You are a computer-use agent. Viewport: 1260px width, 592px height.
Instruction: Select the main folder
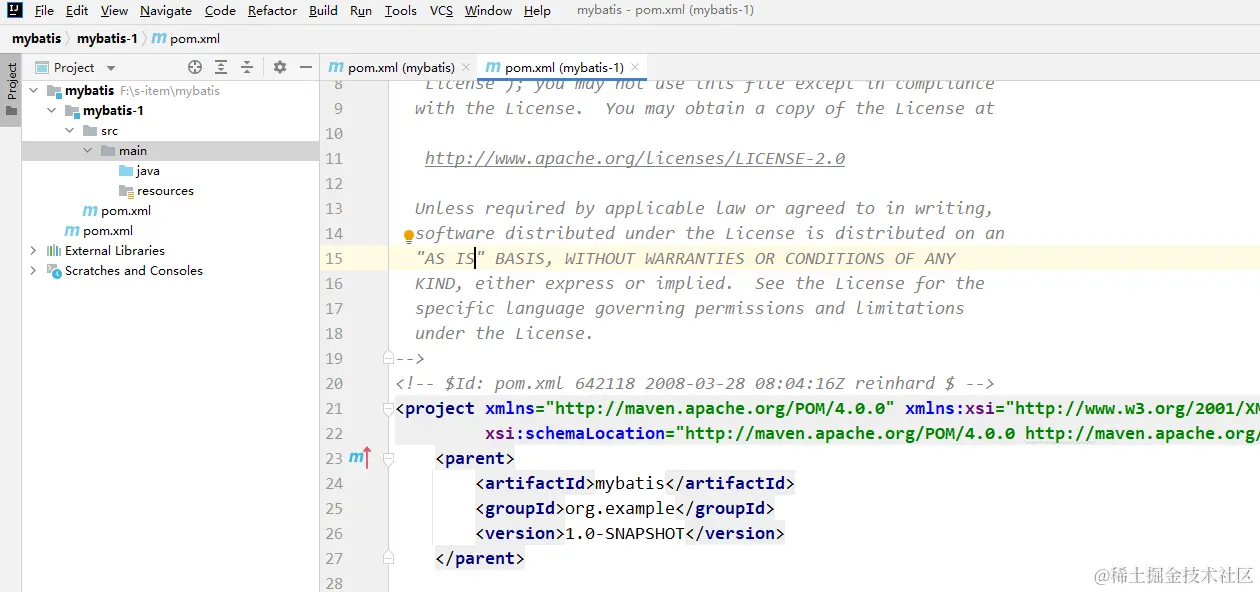(133, 150)
